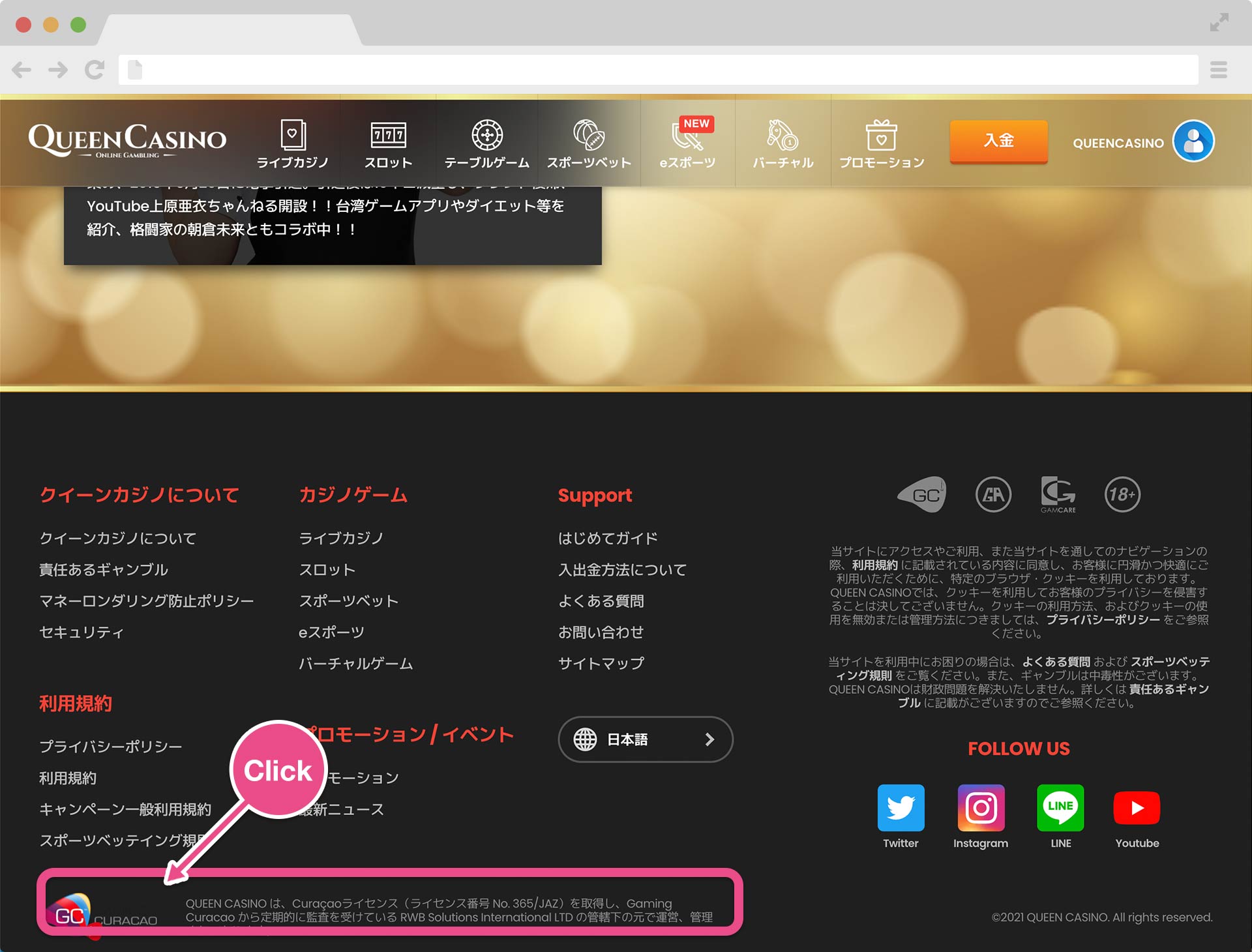The width and height of the screenshot is (1252, 952).
Task: Open the よくある質問 support link
Action: pyautogui.click(x=601, y=601)
